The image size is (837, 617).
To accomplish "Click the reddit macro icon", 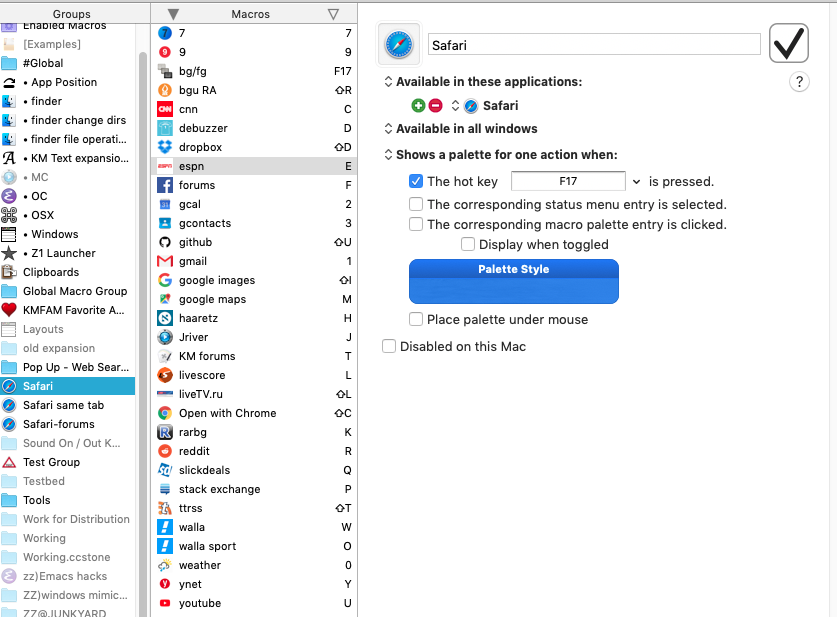I will click(165, 451).
